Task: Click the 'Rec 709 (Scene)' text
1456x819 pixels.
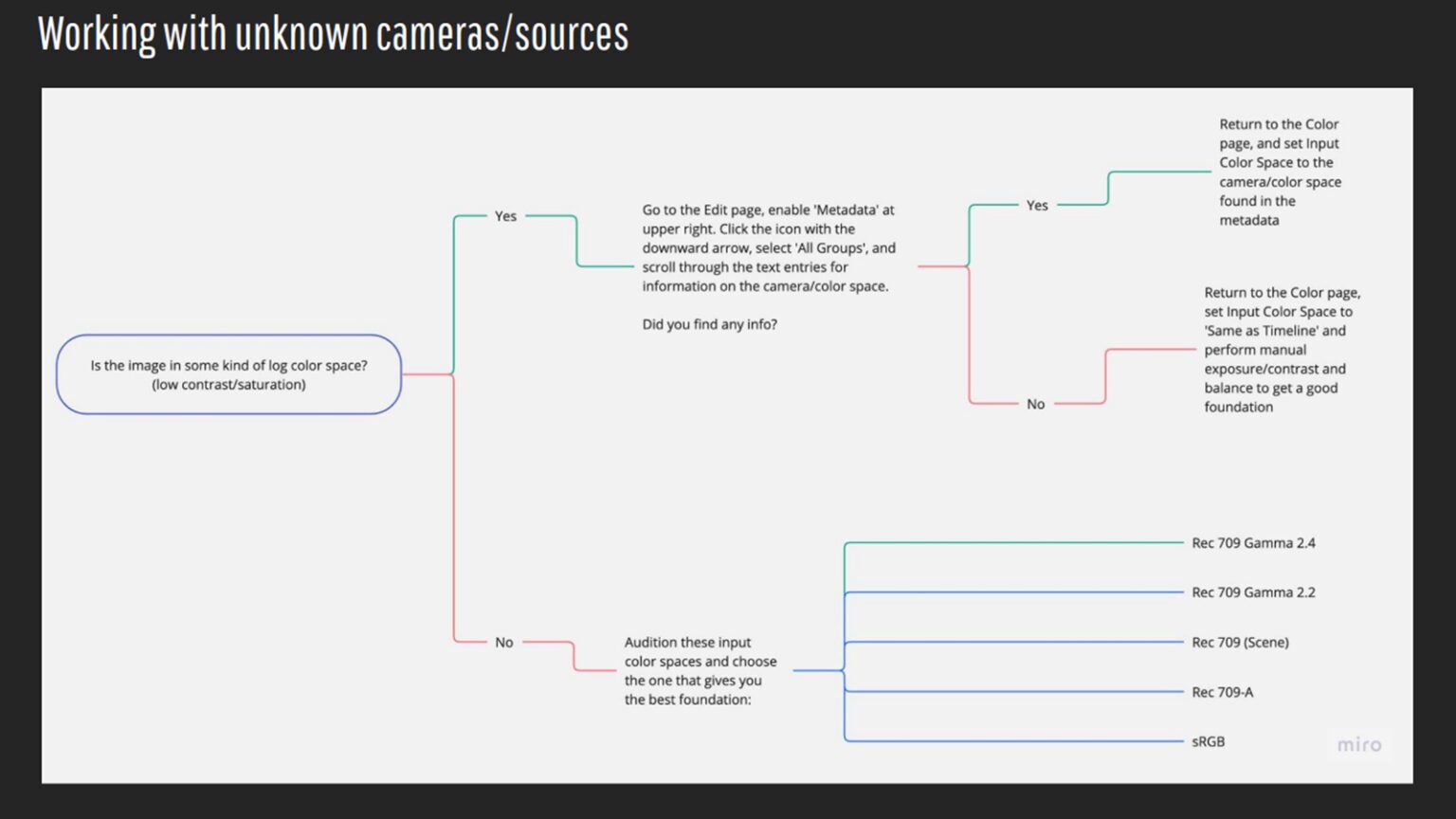Action: point(1240,642)
